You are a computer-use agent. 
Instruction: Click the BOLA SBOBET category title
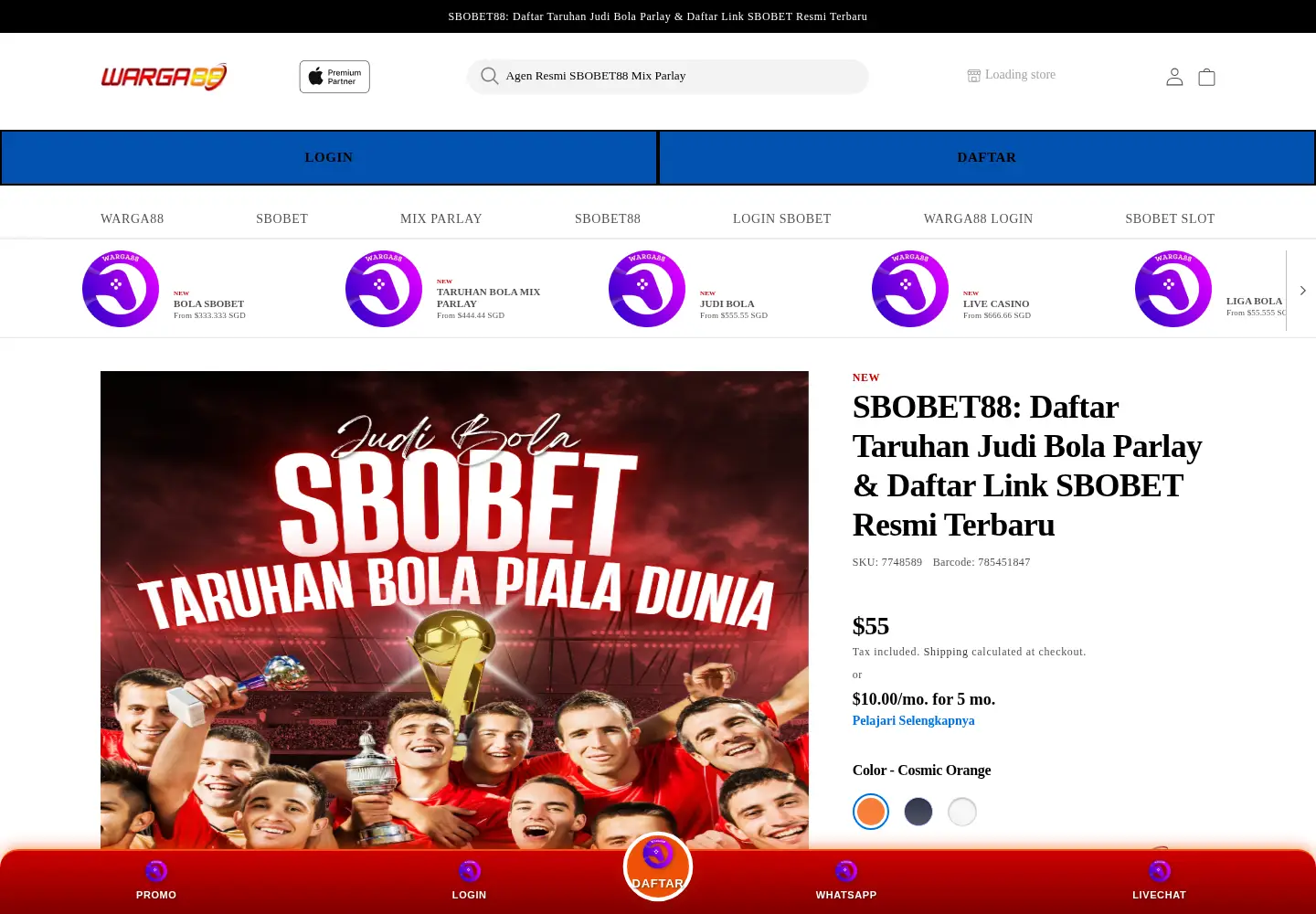pyautogui.click(x=209, y=304)
